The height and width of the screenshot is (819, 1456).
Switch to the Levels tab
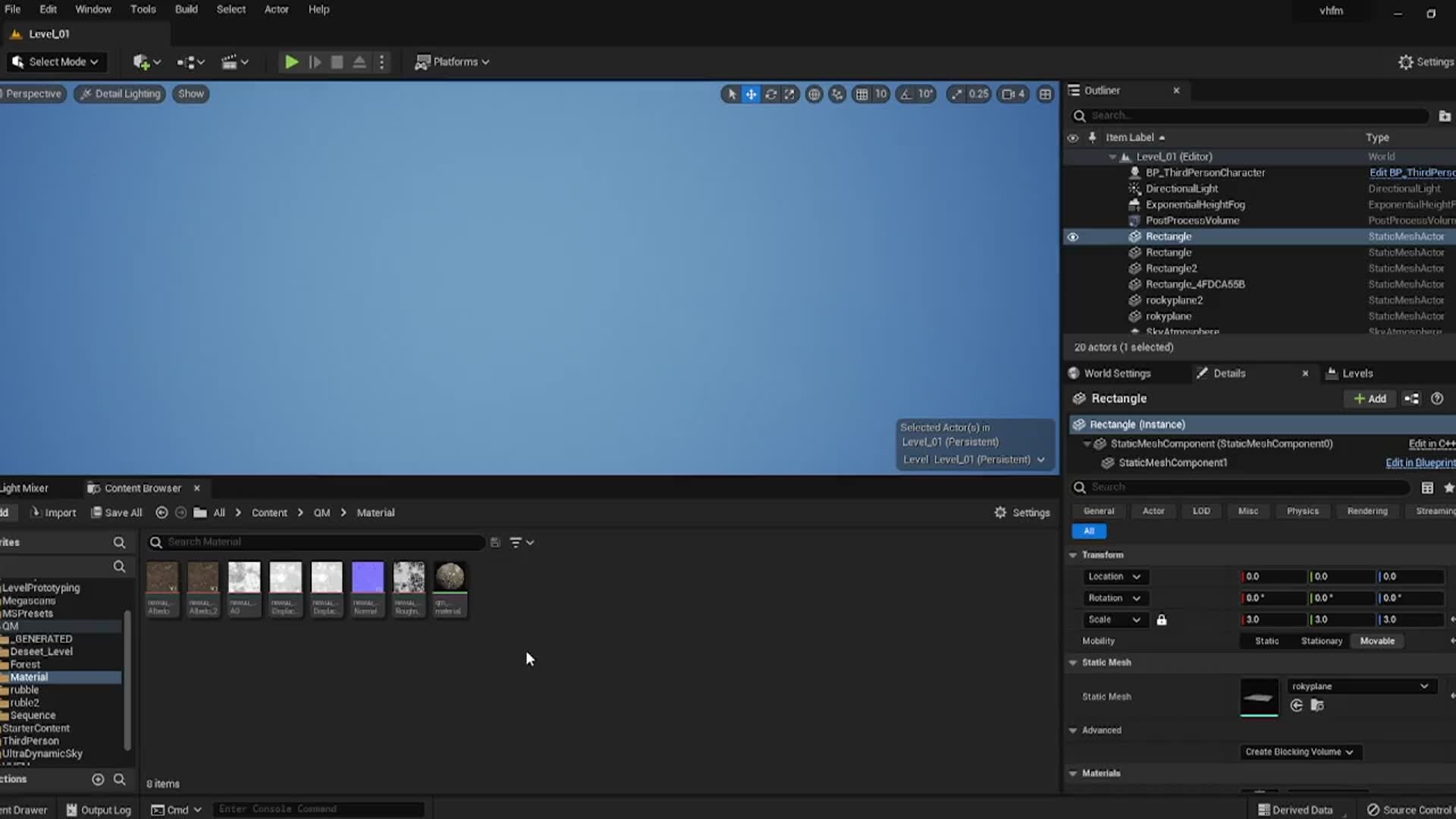1357,373
